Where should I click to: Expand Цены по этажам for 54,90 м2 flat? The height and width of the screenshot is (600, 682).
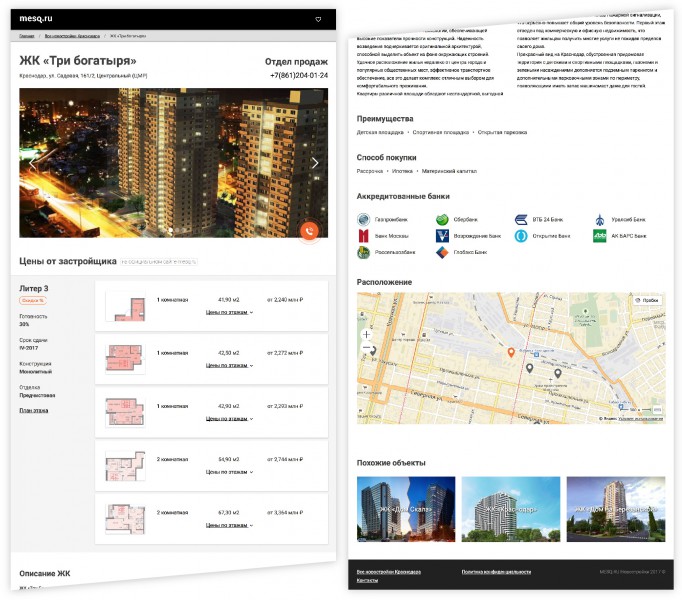coord(229,472)
